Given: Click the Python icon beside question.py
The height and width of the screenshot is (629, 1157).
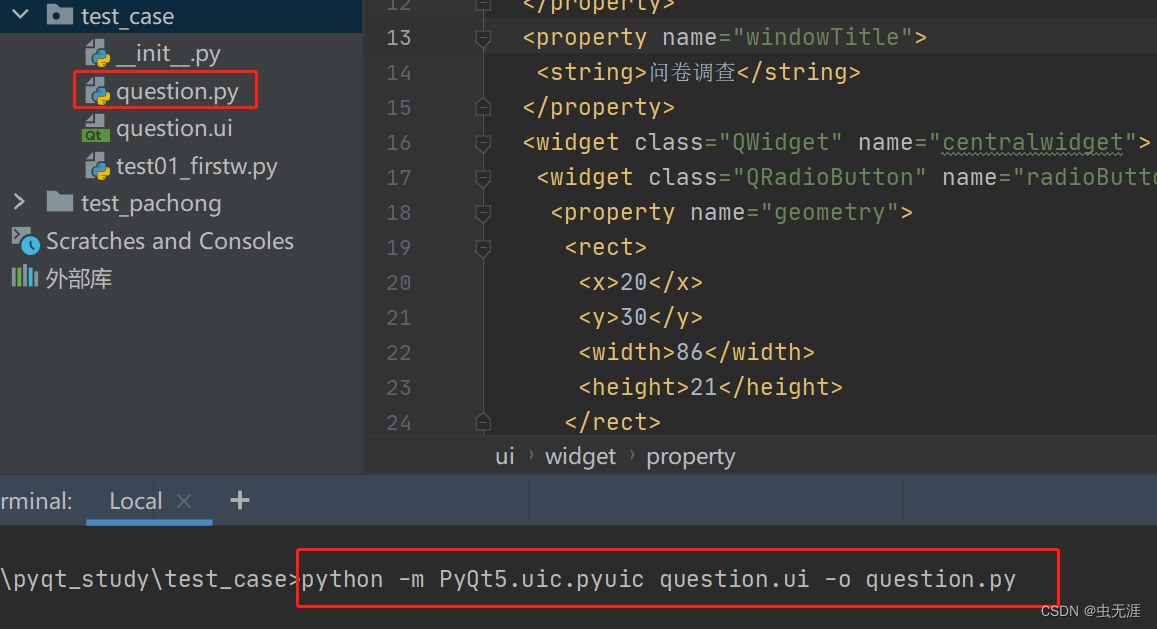Looking at the screenshot, I should [x=97, y=92].
